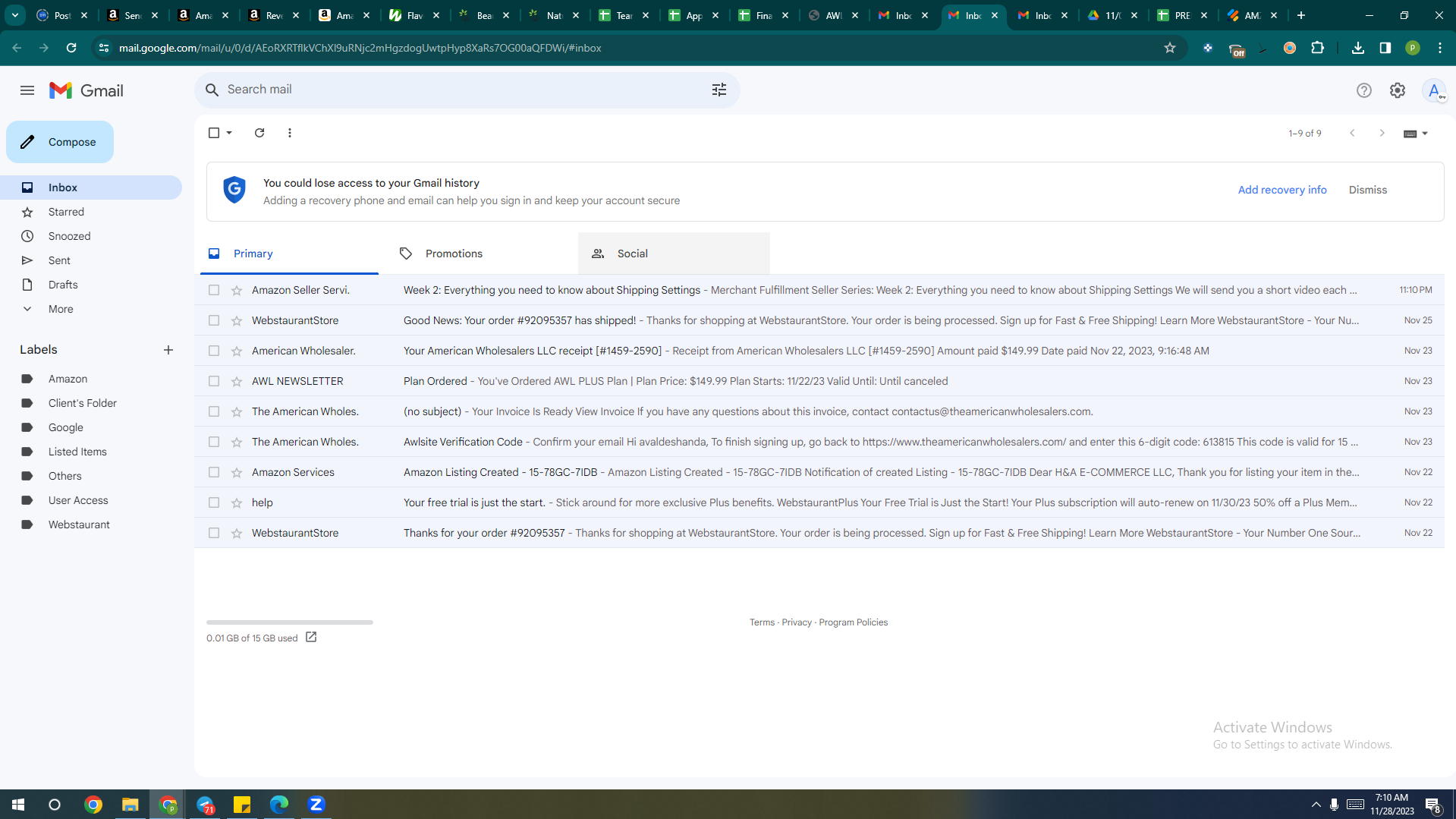Viewport: 1456px width, 819px height.
Task: Click the Compose button
Action: [x=60, y=142]
